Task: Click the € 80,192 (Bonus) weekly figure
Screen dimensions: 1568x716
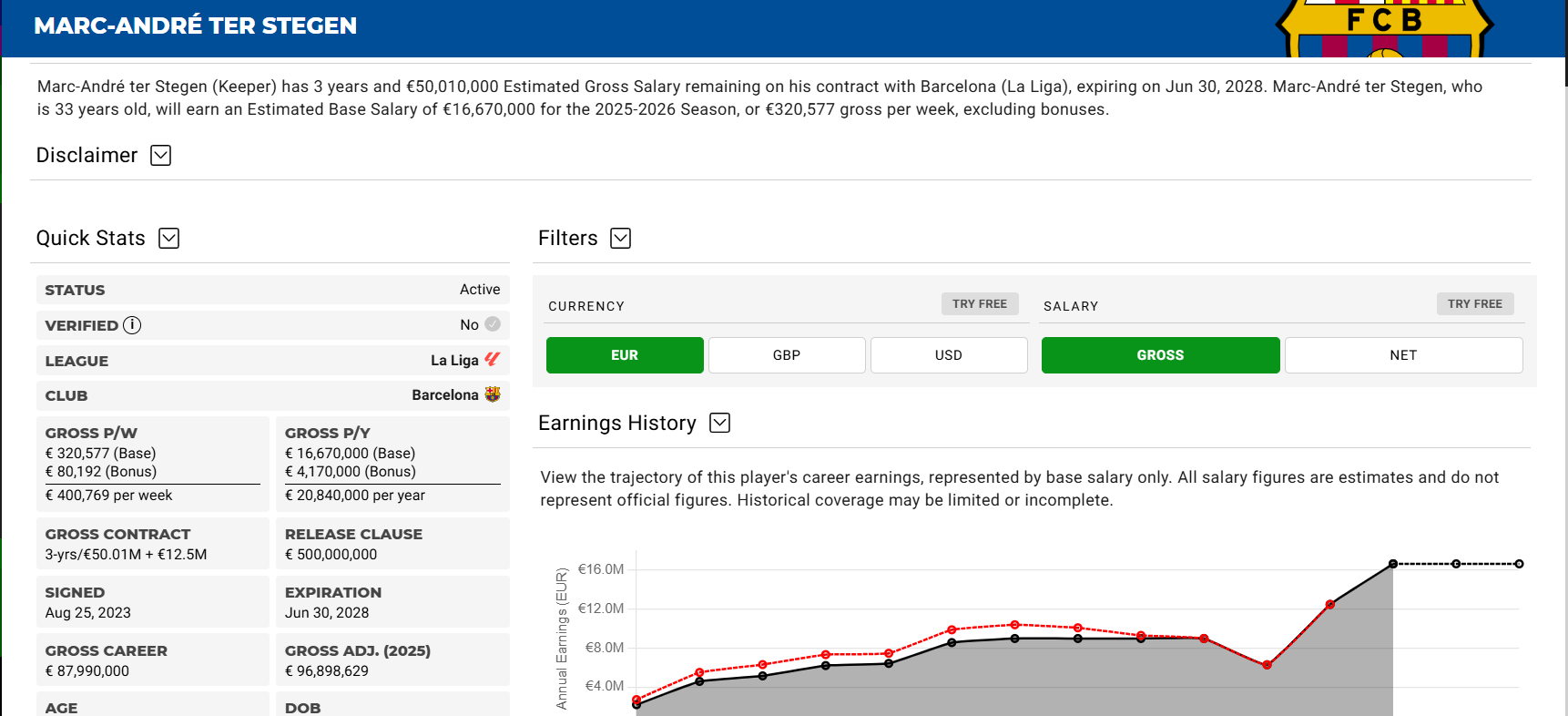Action: (101, 472)
